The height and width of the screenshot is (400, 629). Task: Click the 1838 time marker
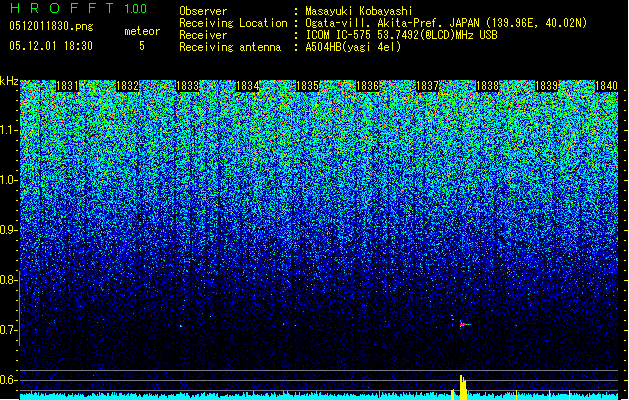pyautogui.click(x=487, y=86)
